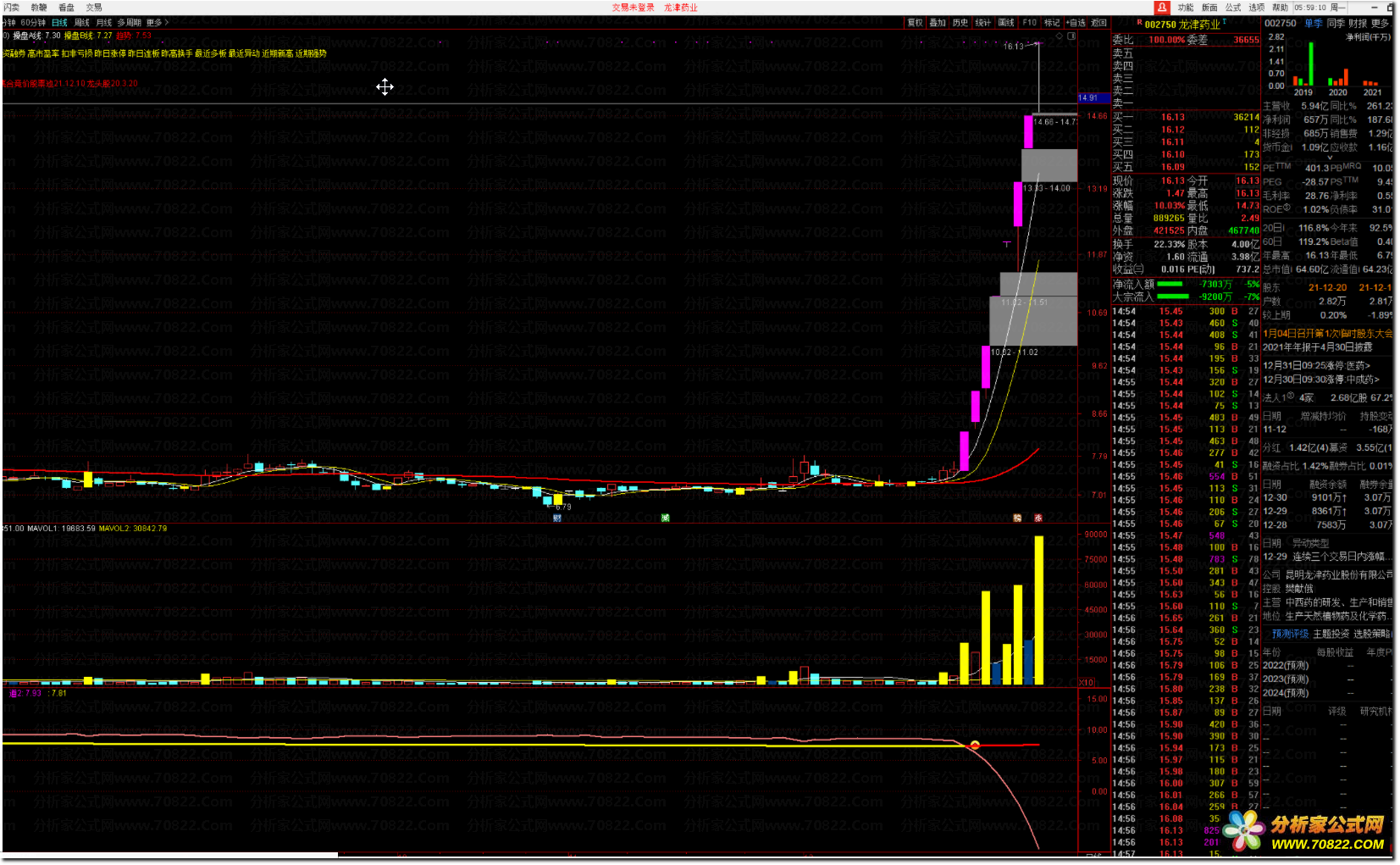Image resolution: width=1400 pixels, height=865 pixels.
Task: Open the 历史 toolbar option
Action: coord(960,23)
